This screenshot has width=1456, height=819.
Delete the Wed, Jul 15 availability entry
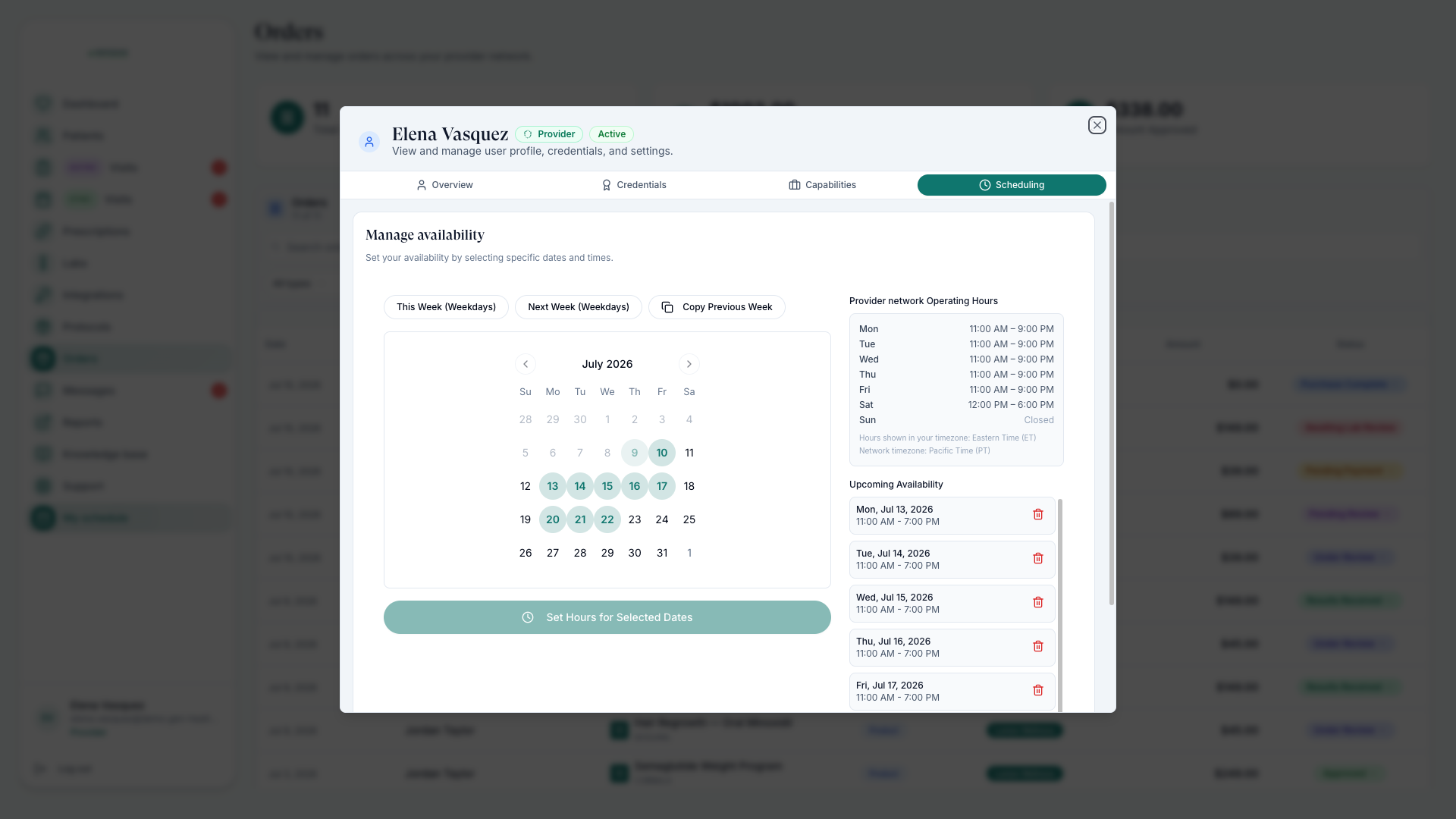click(x=1038, y=603)
